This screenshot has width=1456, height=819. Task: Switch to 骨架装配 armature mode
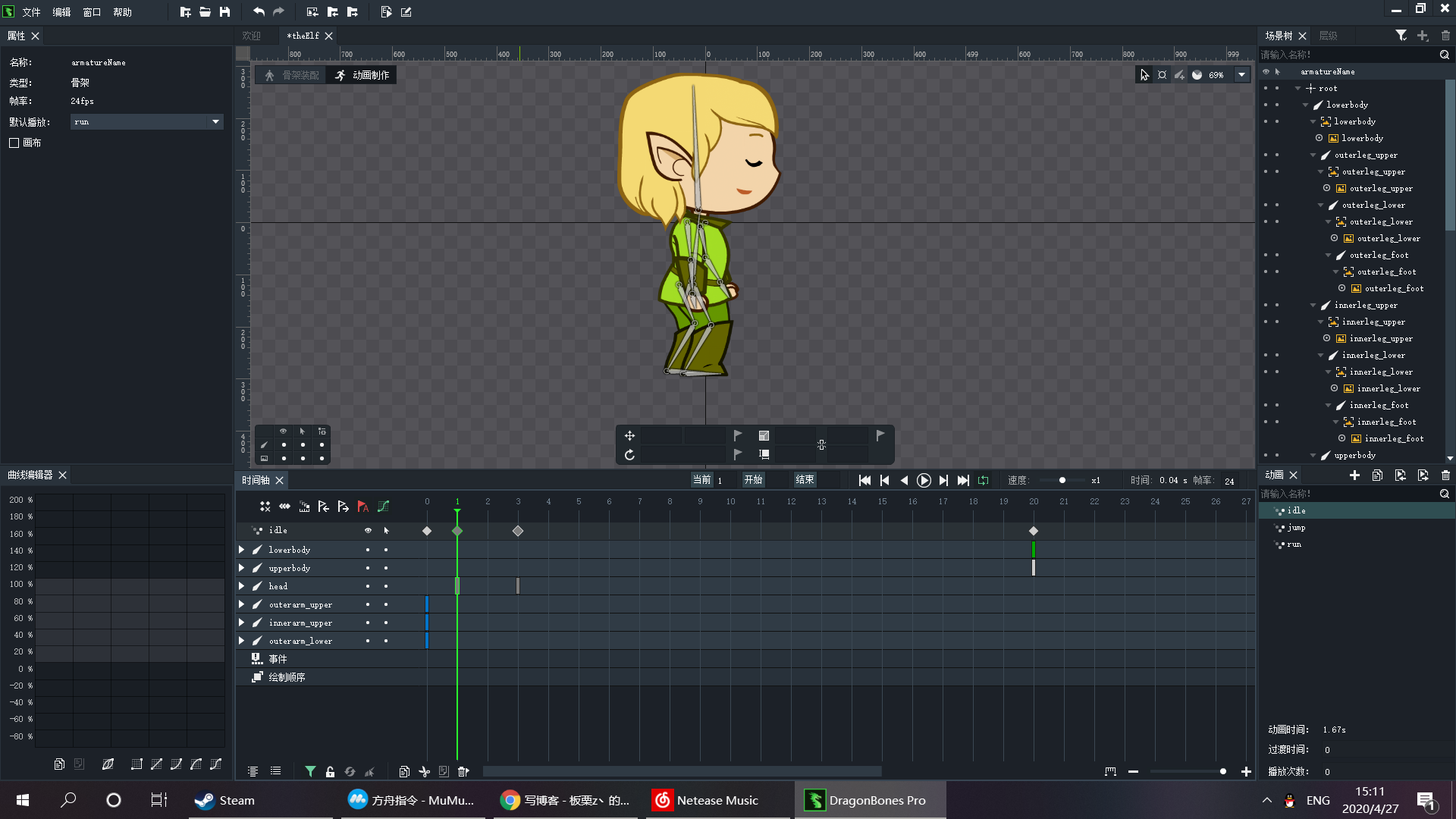[x=293, y=74]
